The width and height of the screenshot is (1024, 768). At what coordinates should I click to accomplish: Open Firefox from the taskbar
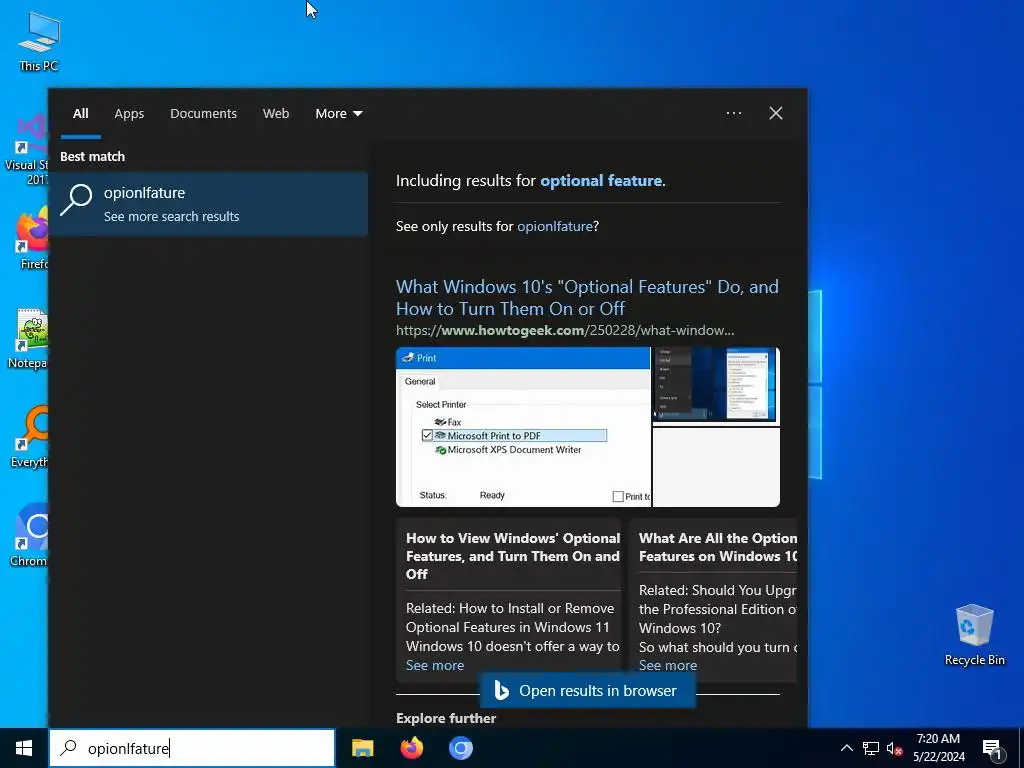(x=411, y=748)
